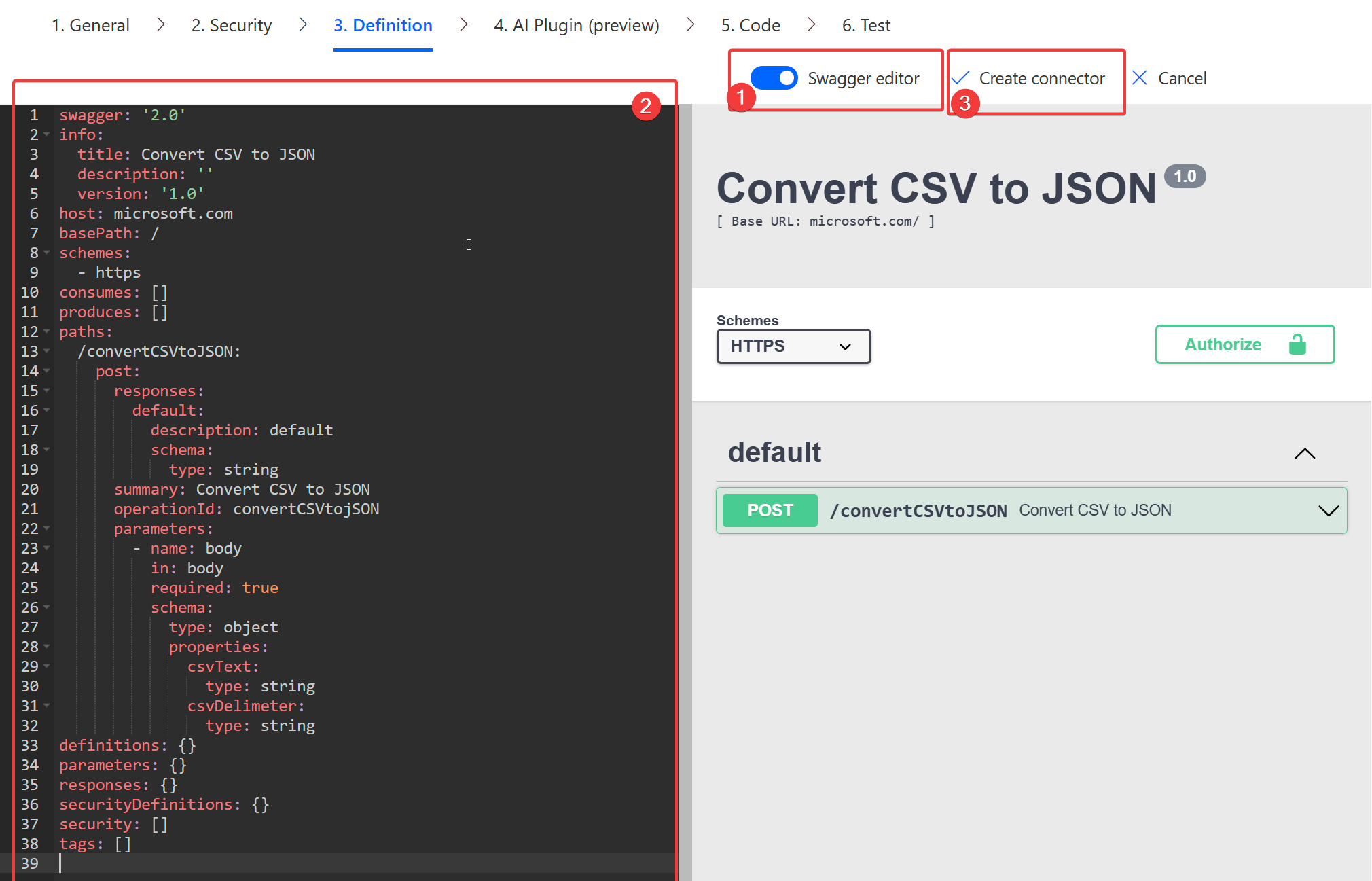Screen dimensions: 1372x881
Task: Fold the responses block at line 15
Action: click(x=47, y=391)
